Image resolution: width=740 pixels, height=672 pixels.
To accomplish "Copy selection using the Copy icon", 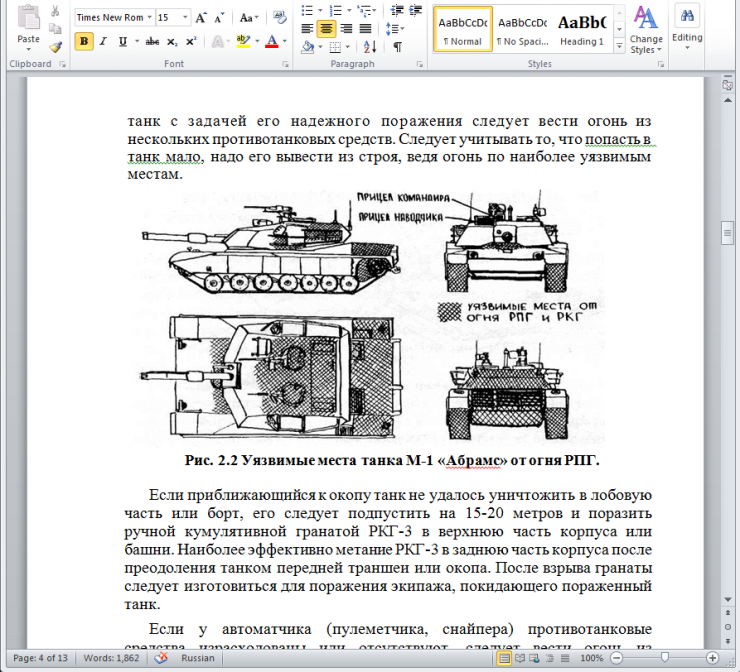I will click(55, 29).
